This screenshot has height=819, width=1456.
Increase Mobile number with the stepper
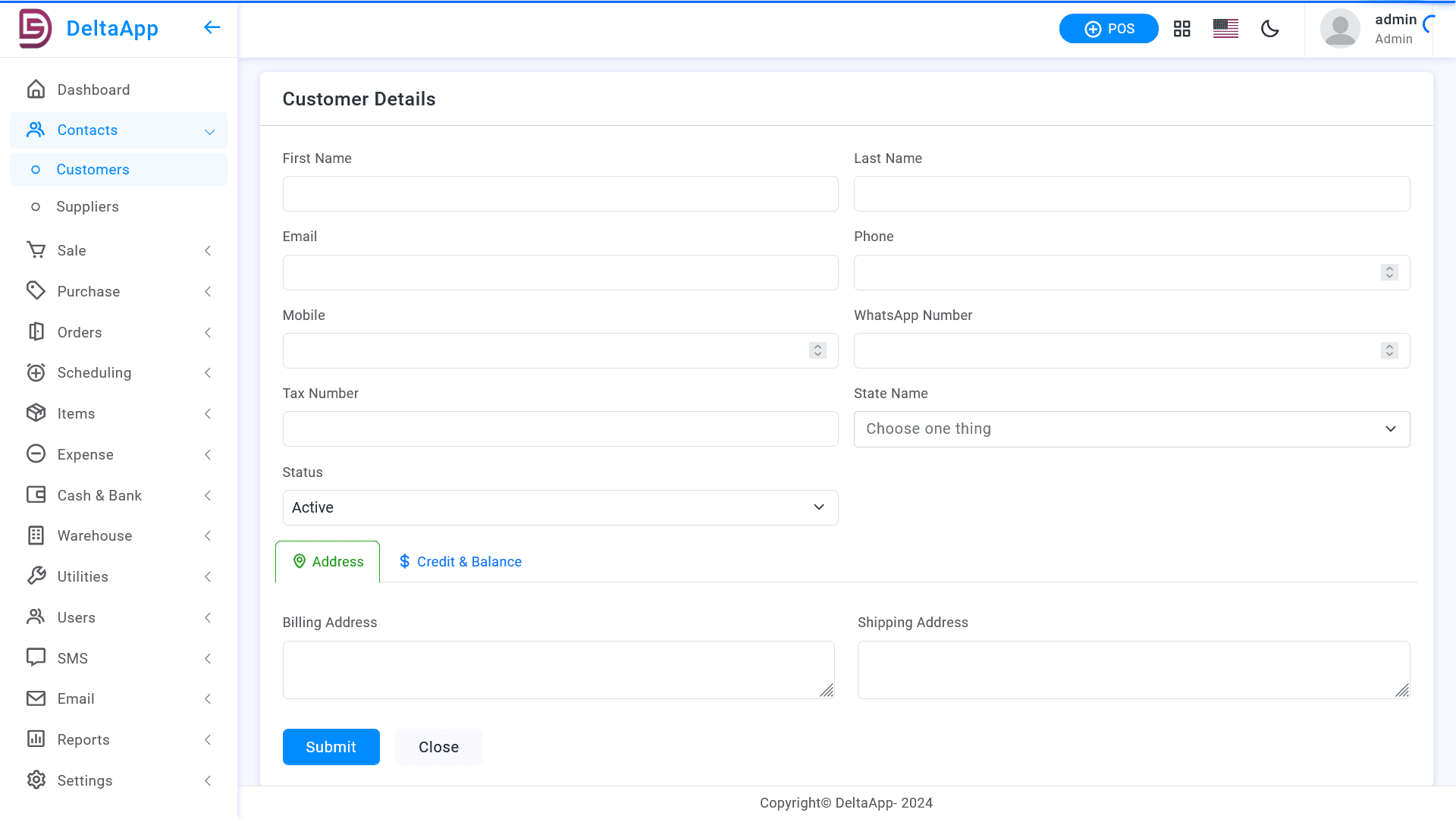click(x=817, y=347)
